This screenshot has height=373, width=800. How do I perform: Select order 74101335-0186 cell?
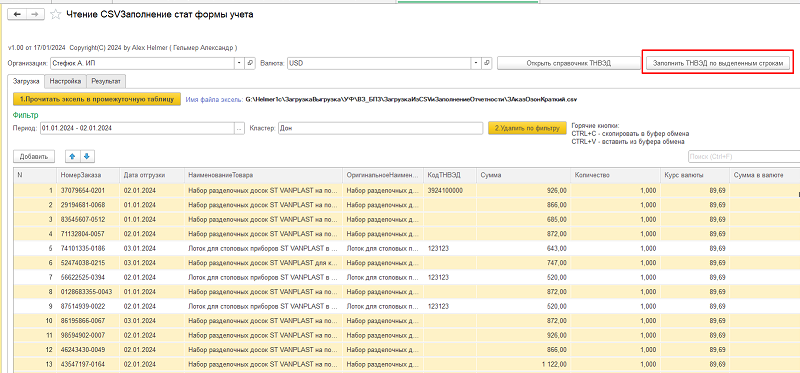(x=88, y=248)
